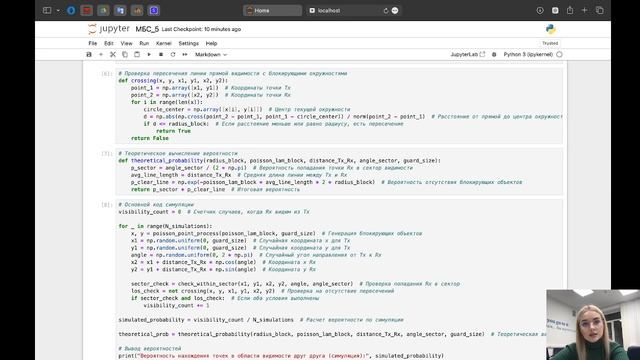Click the webcam video overlay
The width and height of the screenshot is (640, 360).
coord(593,325)
